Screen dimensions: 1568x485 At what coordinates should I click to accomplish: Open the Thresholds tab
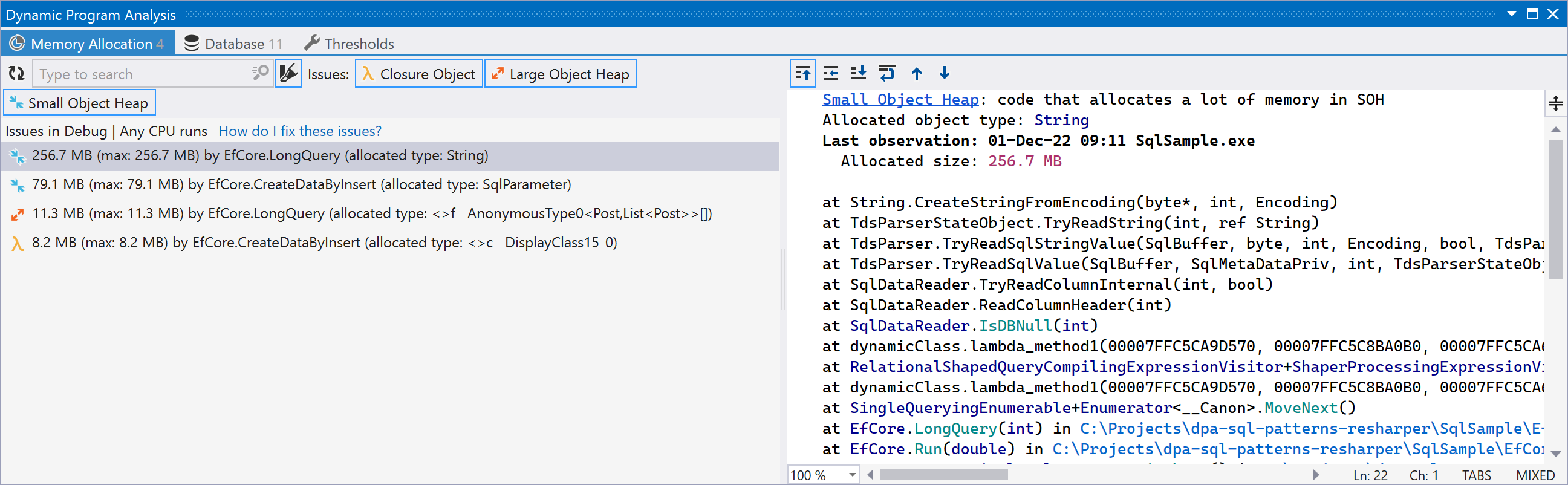(x=350, y=44)
